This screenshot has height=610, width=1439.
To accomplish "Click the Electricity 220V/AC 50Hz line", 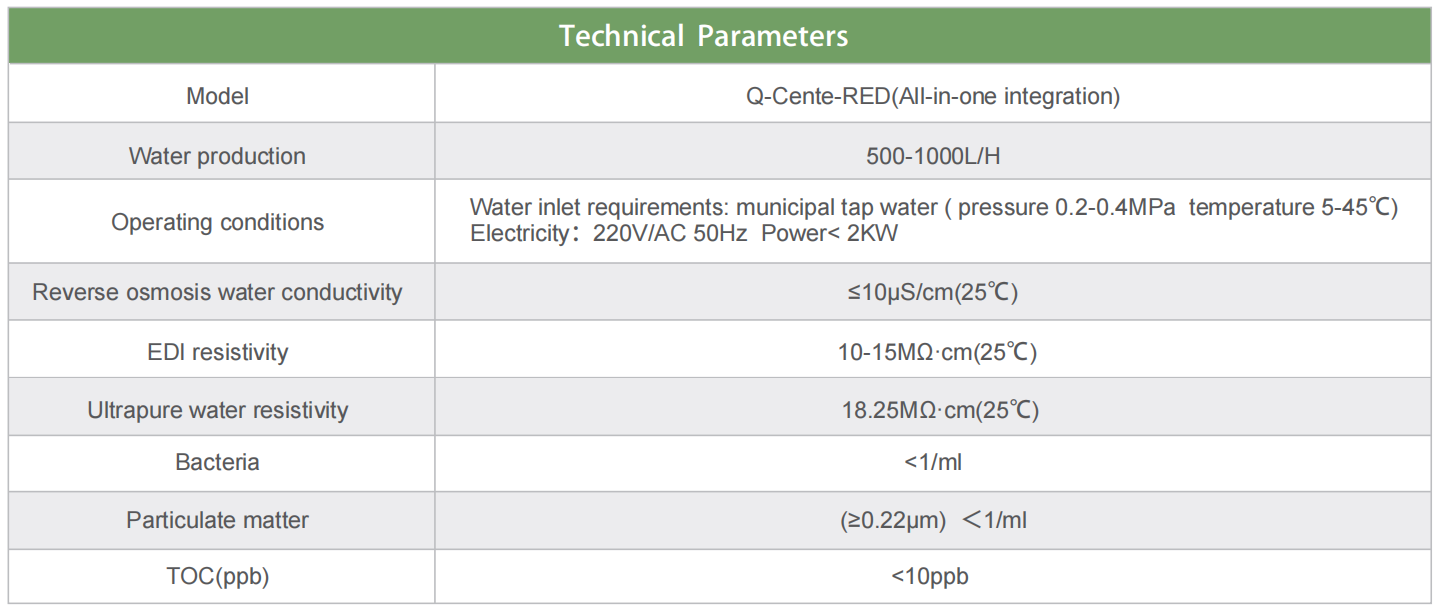I will [x=681, y=234].
